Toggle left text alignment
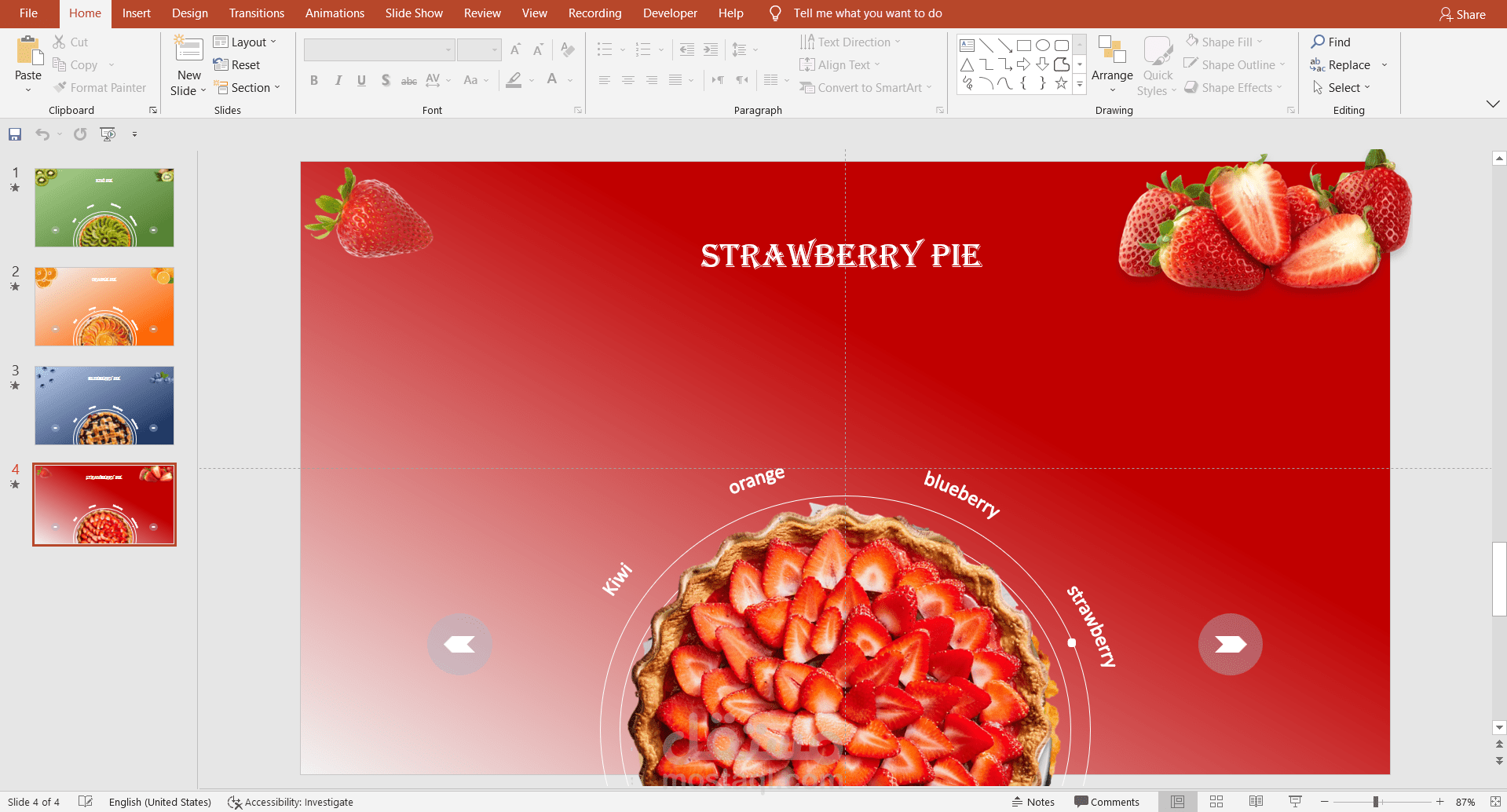1507x812 pixels. click(x=605, y=80)
